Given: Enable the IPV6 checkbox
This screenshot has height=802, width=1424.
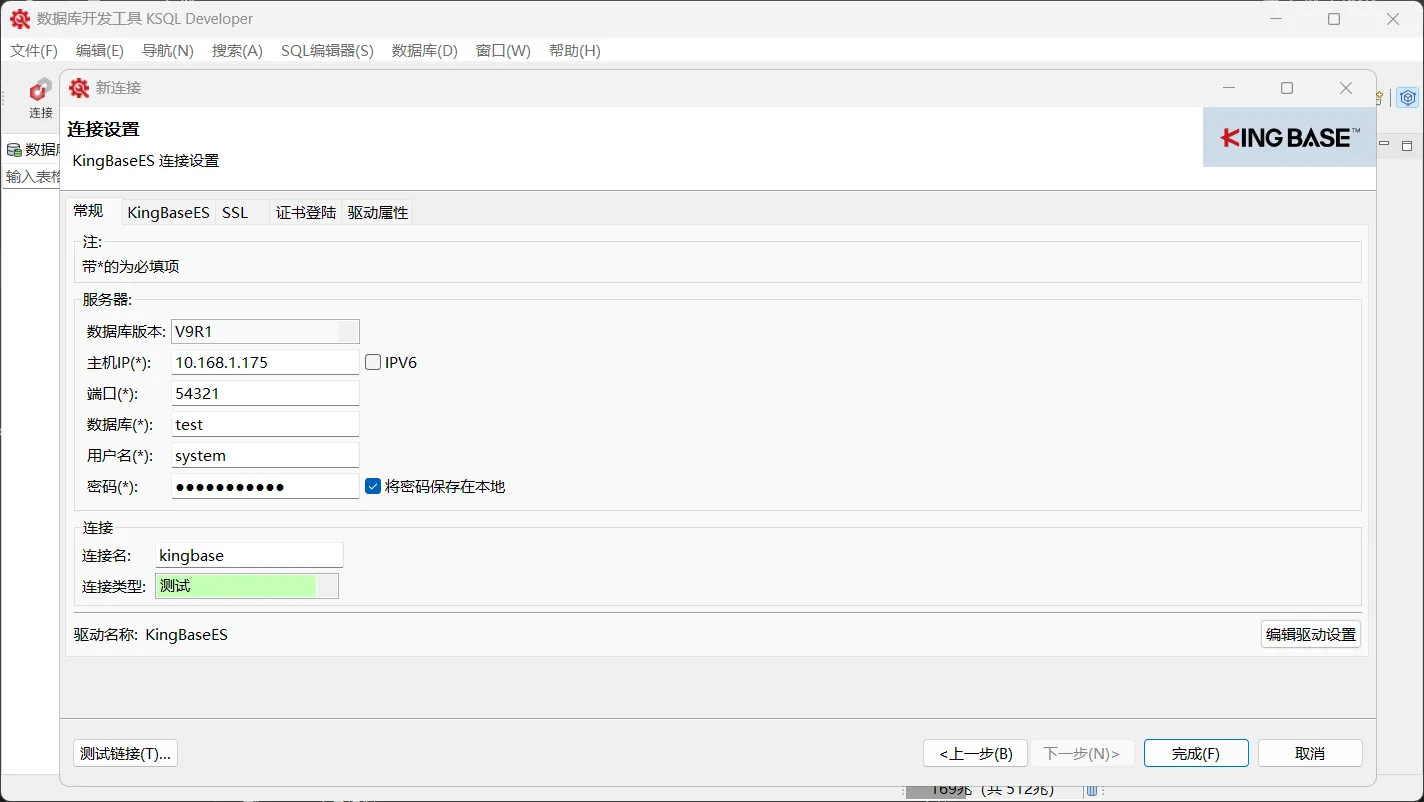Looking at the screenshot, I should pos(372,362).
